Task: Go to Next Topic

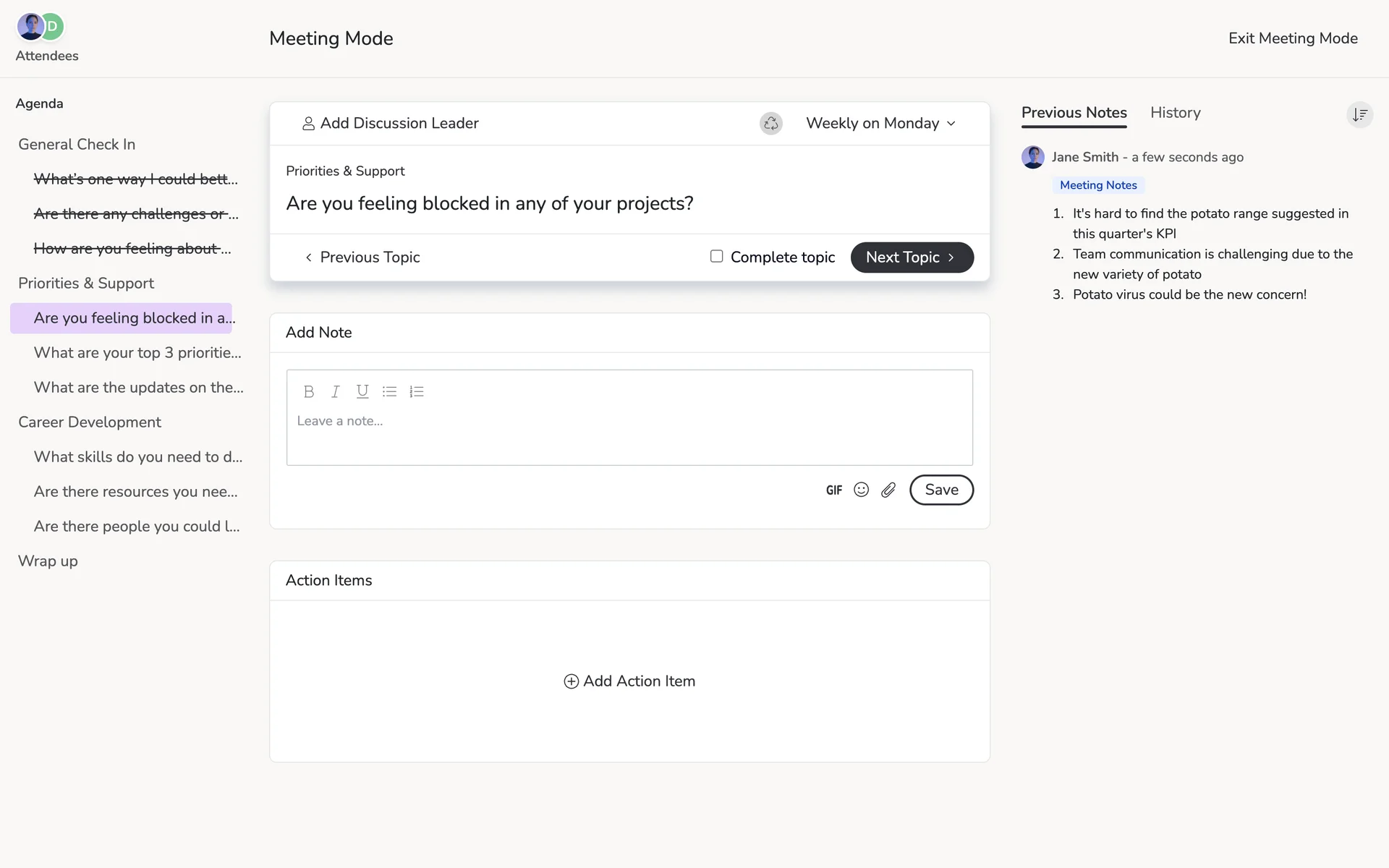Action: 912,258
